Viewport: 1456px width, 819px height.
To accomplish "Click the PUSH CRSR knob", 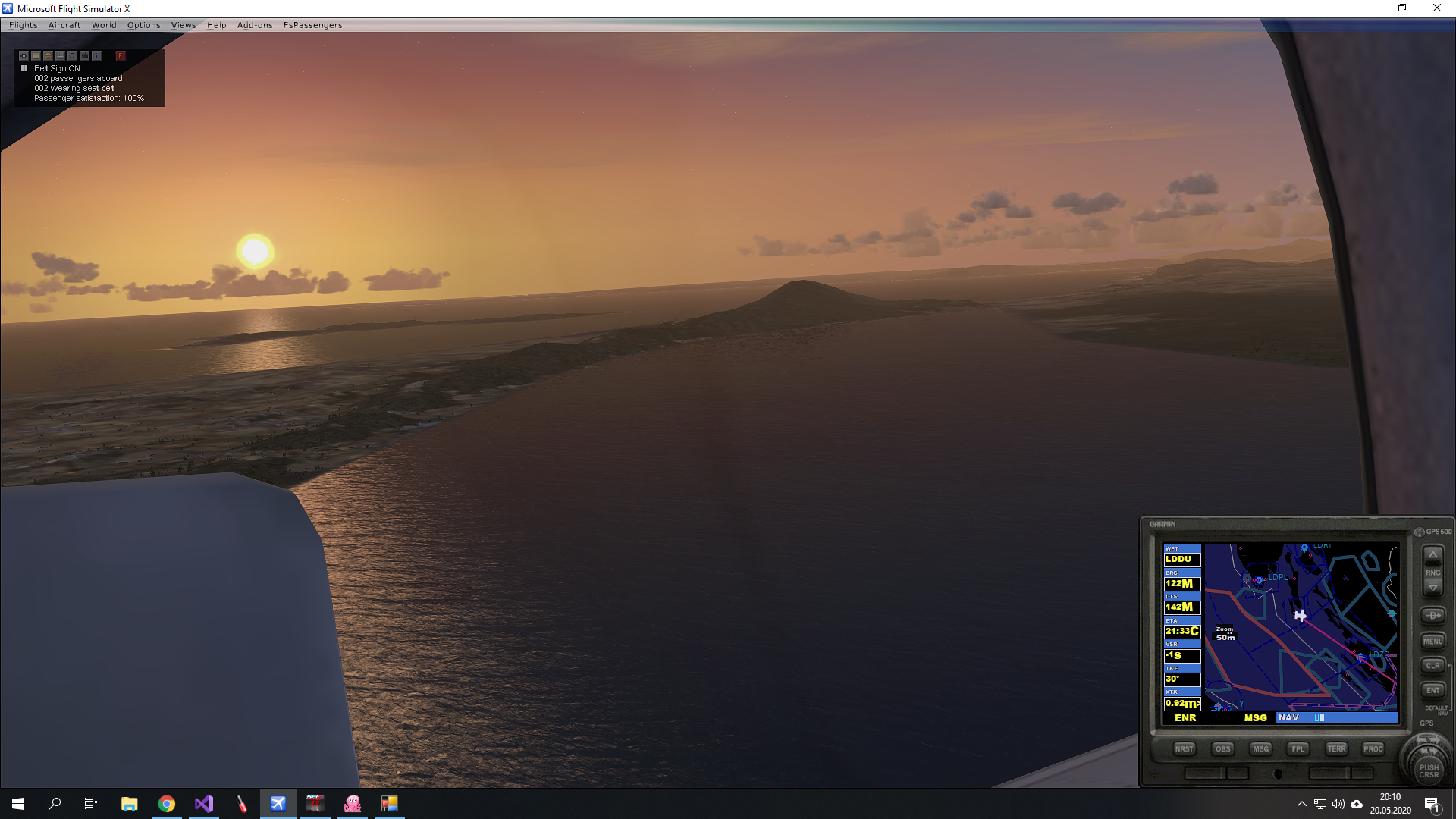I will pos(1429,770).
